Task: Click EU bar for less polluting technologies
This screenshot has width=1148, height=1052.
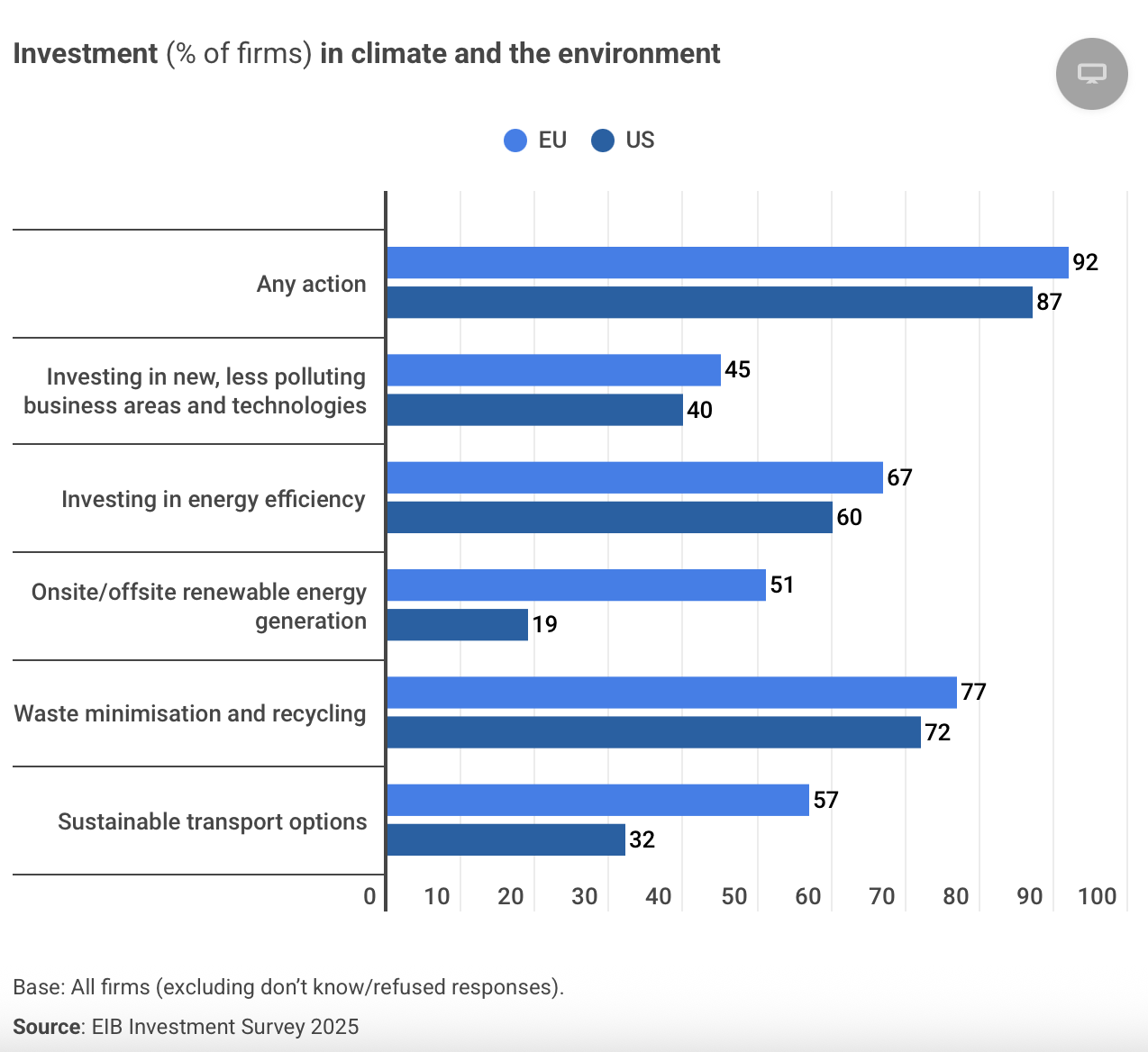Action: point(553,370)
